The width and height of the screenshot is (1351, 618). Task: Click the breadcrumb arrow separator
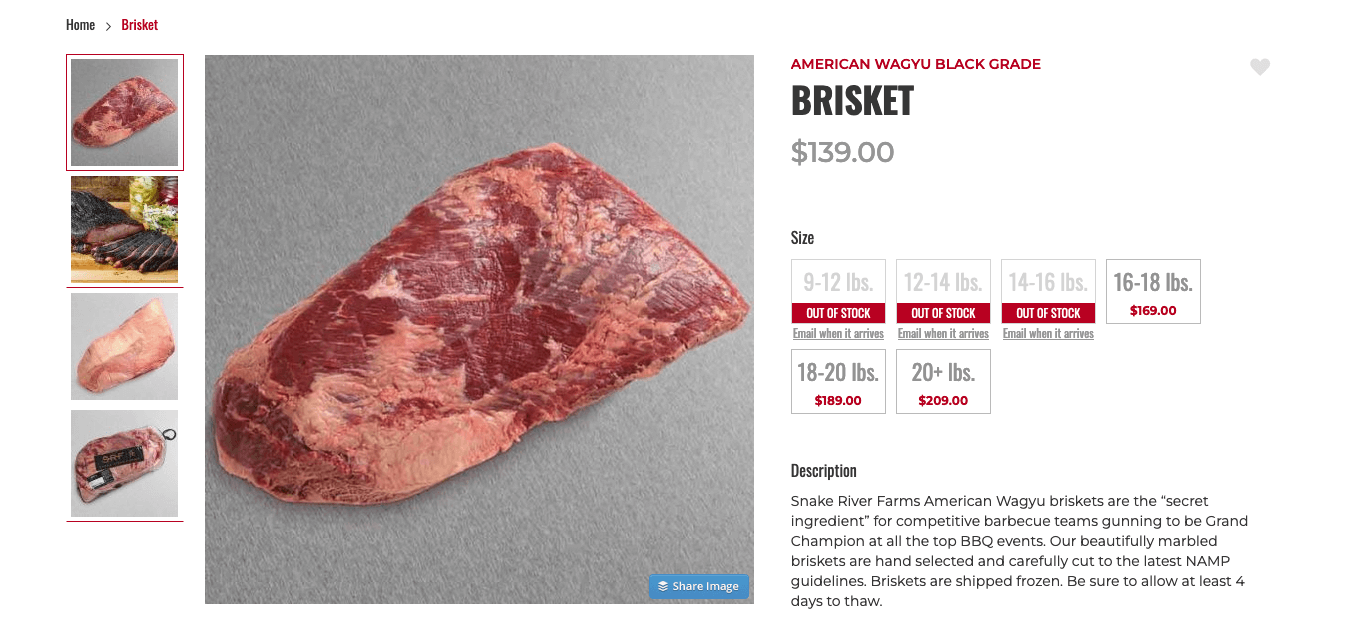pos(107,24)
